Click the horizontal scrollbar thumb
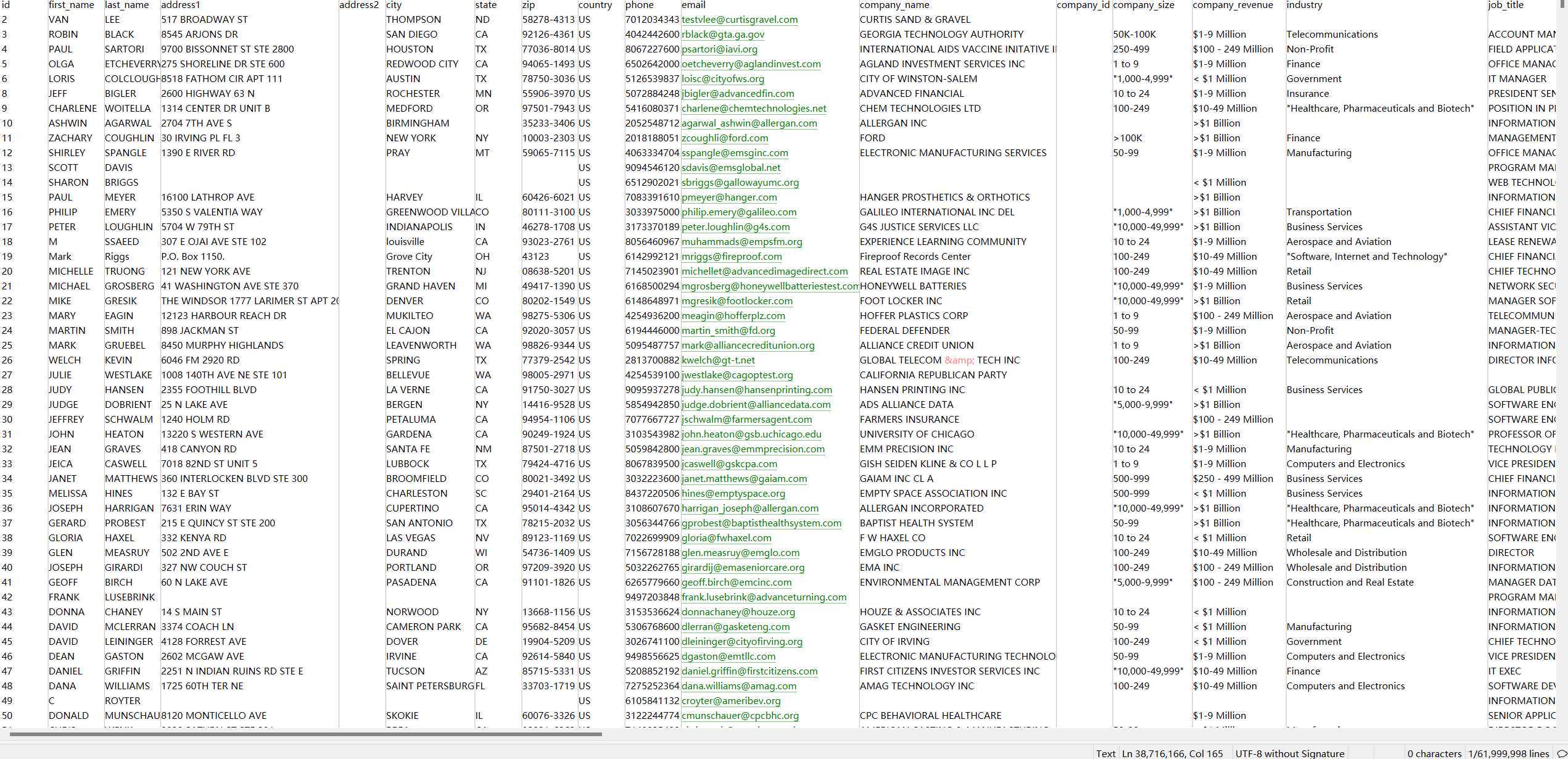This screenshot has height=759, width=1568. coord(306,734)
